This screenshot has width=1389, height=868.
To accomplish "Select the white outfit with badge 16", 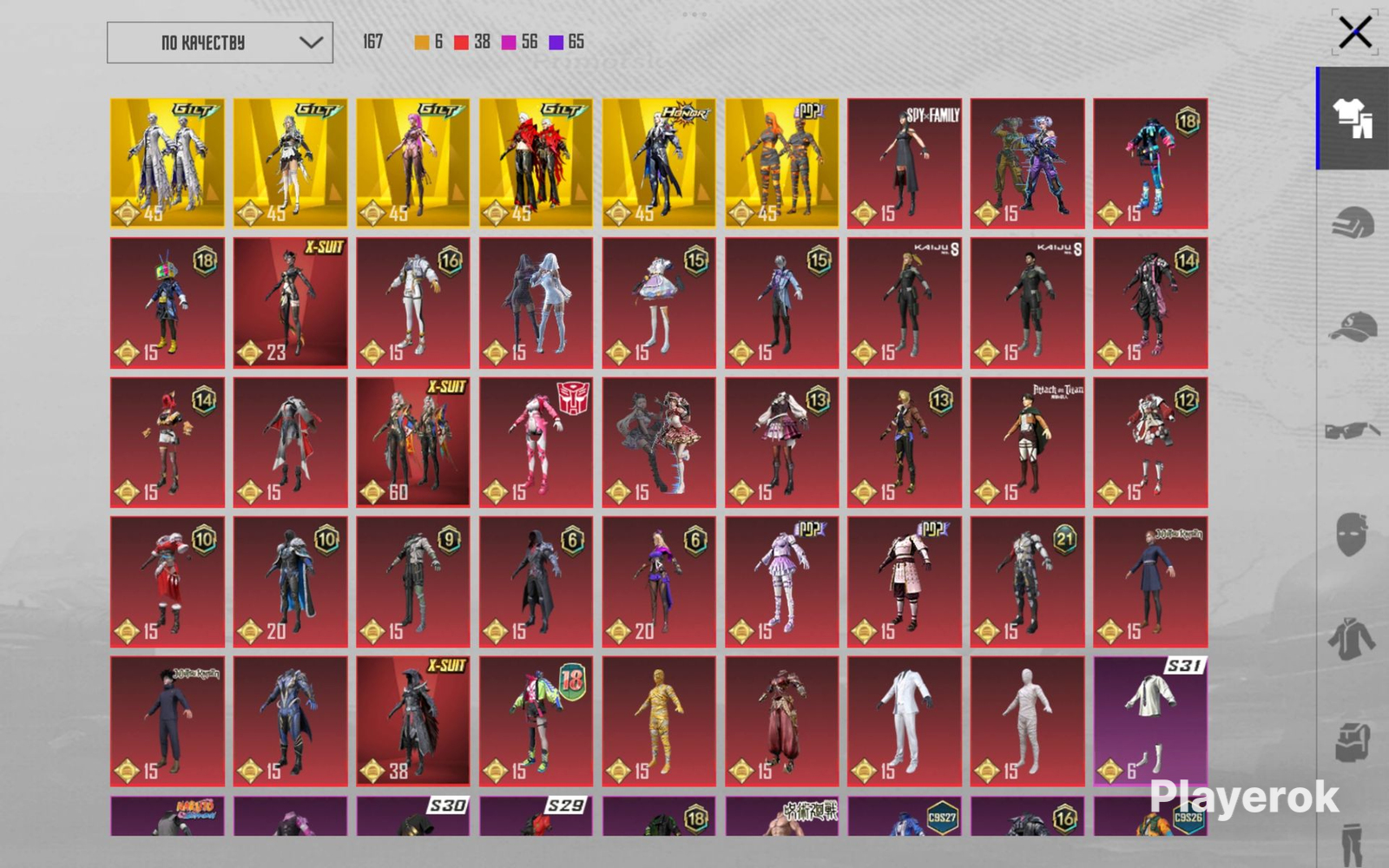I will tap(413, 303).
